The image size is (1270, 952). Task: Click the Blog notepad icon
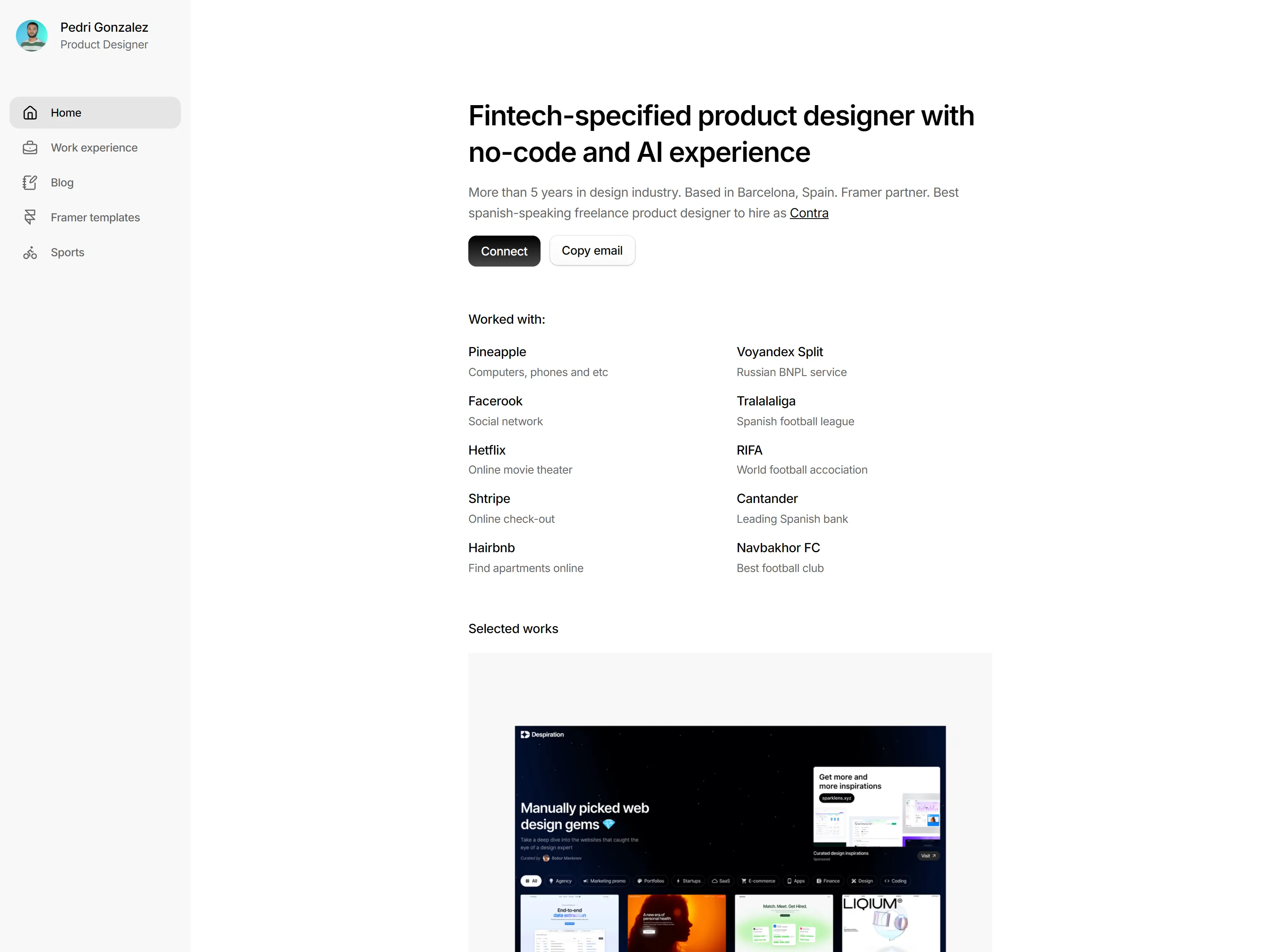(x=30, y=182)
